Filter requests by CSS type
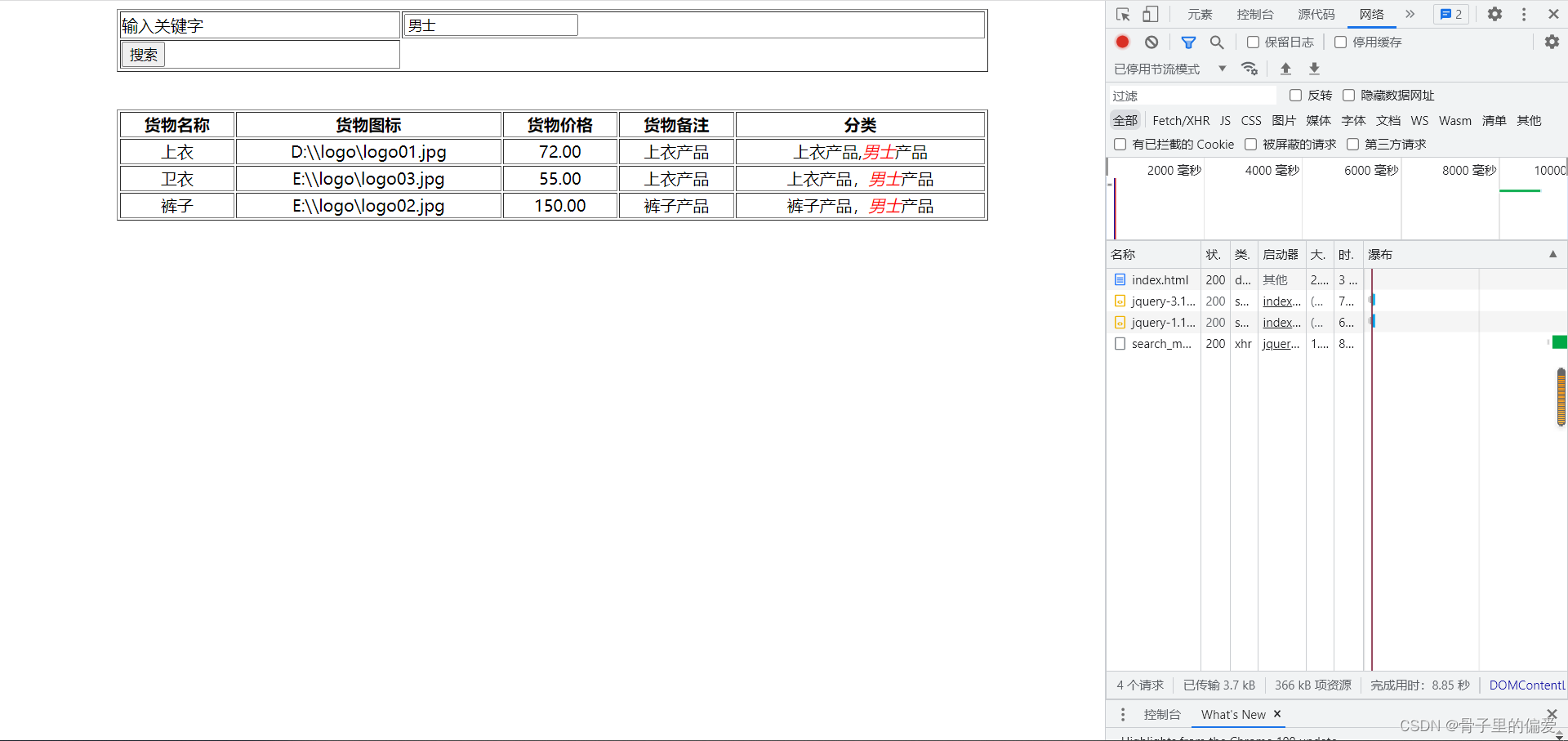This screenshot has width=1568, height=741. [1251, 120]
